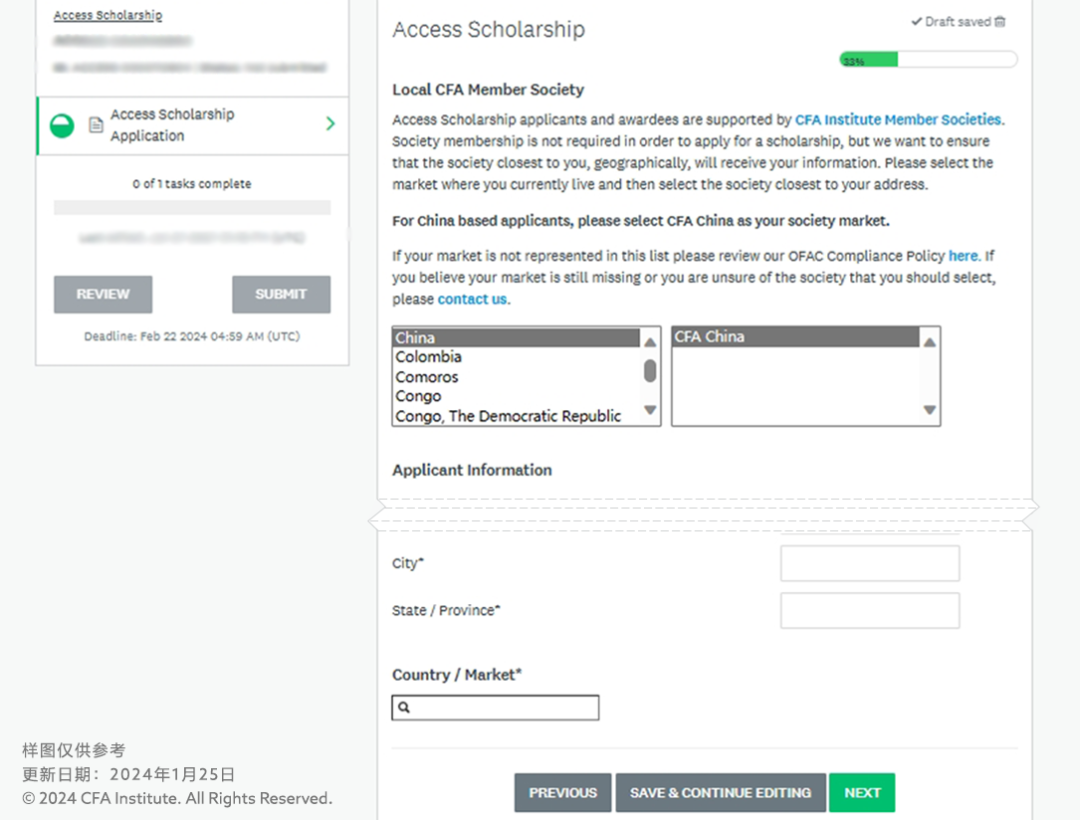Open CFA Institute Member Societies link
The width and height of the screenshot is (1080, 820).
pos(898,120)
